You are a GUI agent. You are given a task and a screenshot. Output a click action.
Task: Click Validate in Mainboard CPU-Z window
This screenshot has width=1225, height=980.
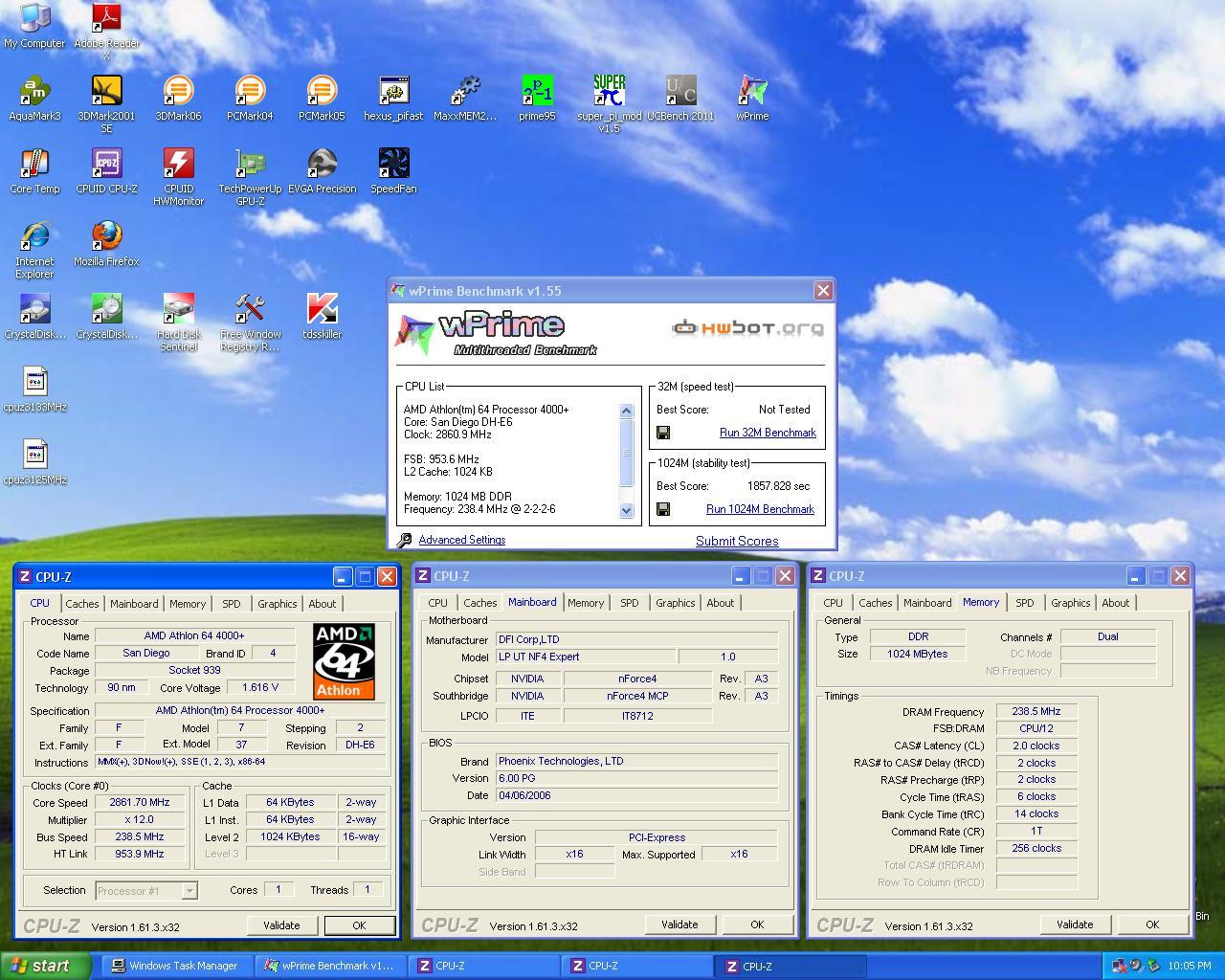[679, 924]
